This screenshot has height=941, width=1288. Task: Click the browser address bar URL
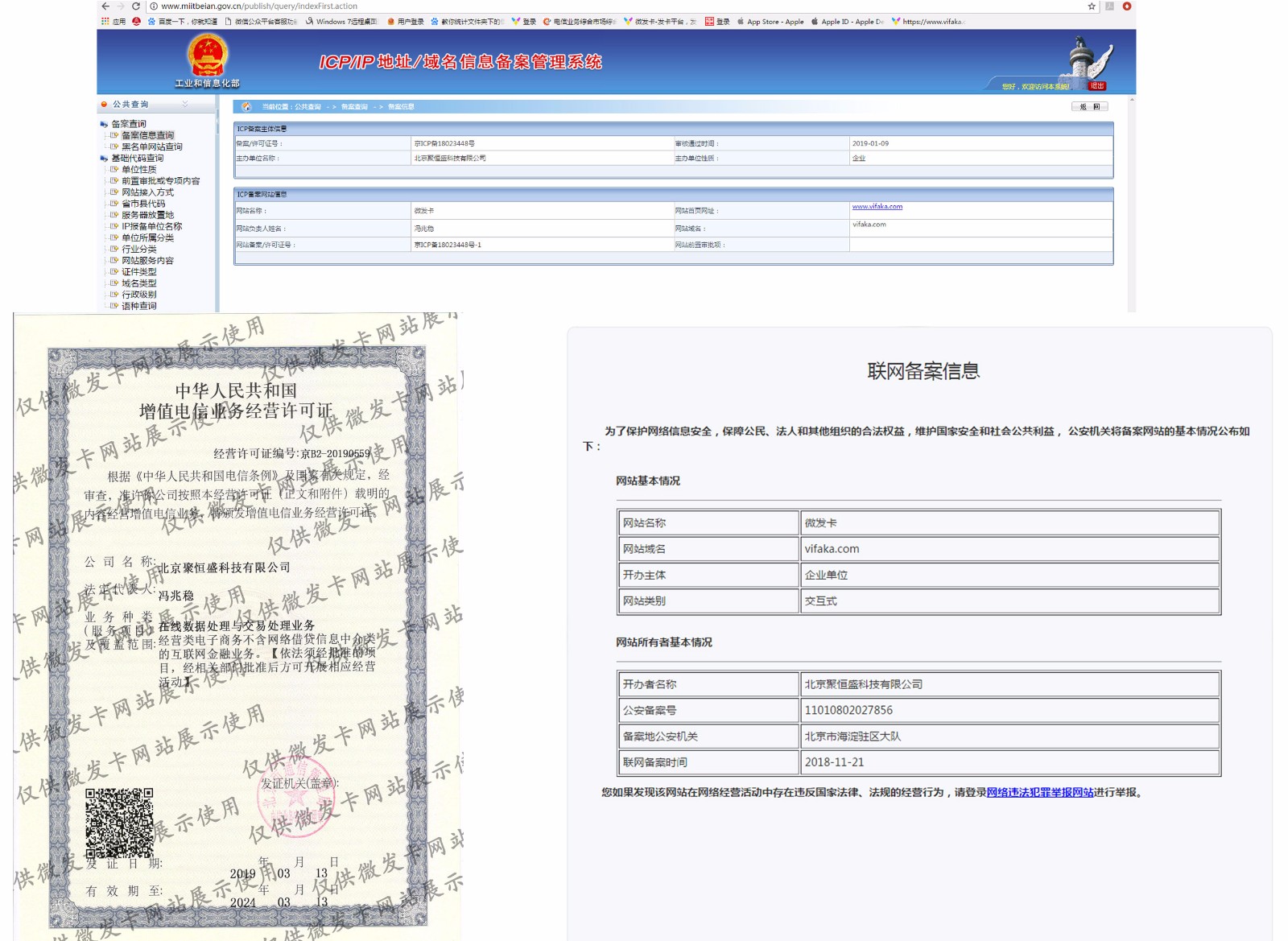(x=259, y=6)
